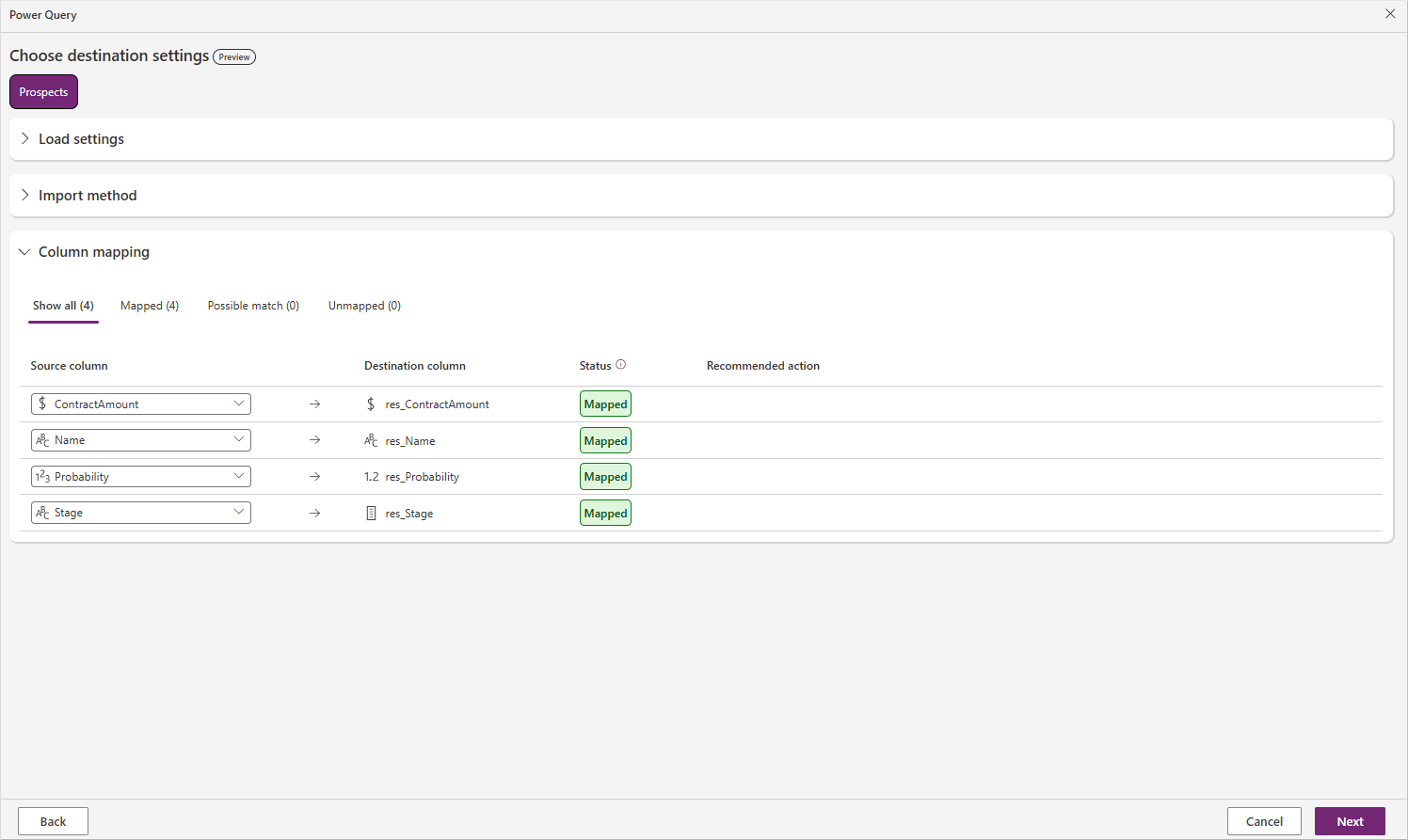1408x840 pixels.
Task: Click ABC icon in Stage source dropdown
Action: (x=42, y=513)
